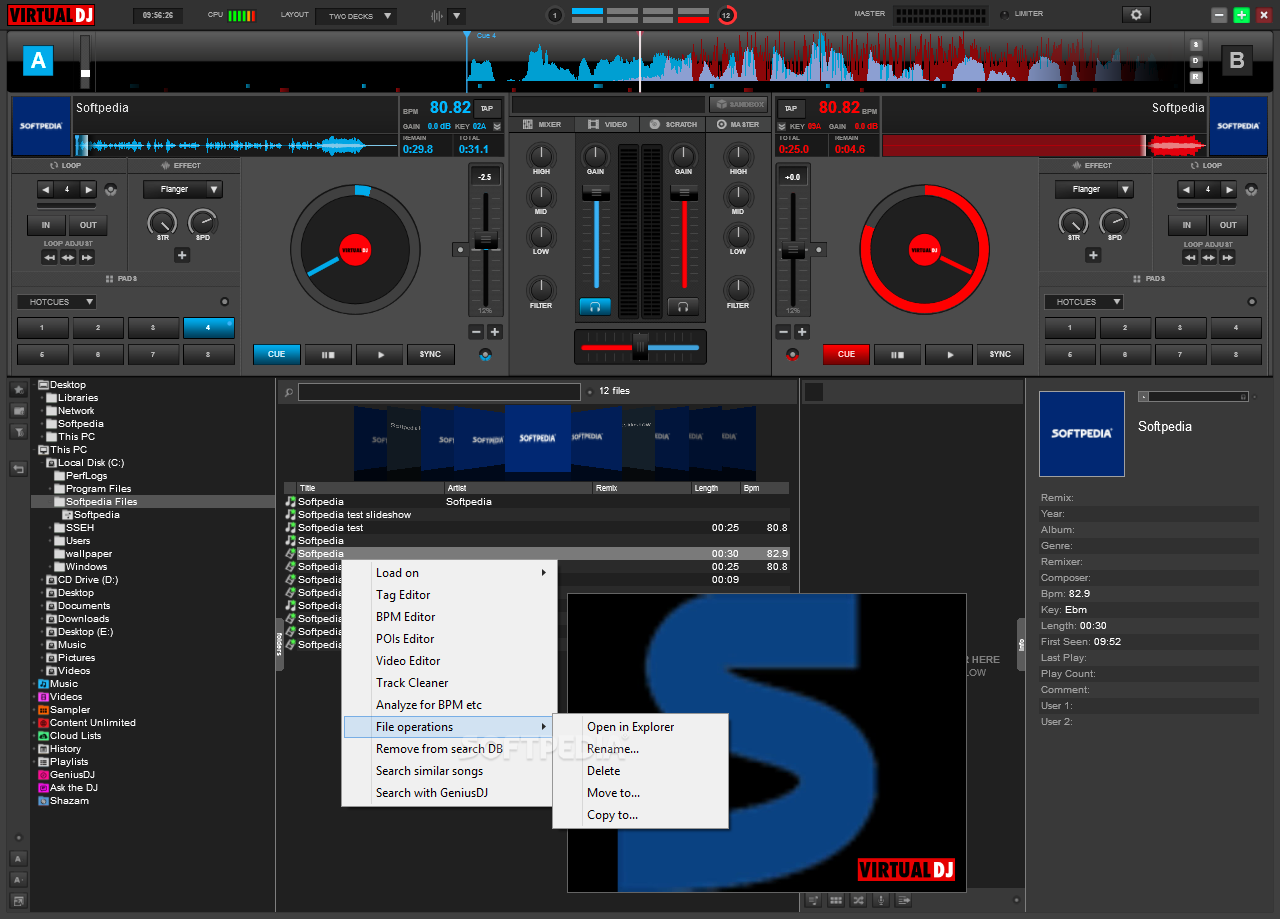Click the go-back arrow icon in the browser sidebar
Viewport: 1280px width, 919px height.
(18, 468)
